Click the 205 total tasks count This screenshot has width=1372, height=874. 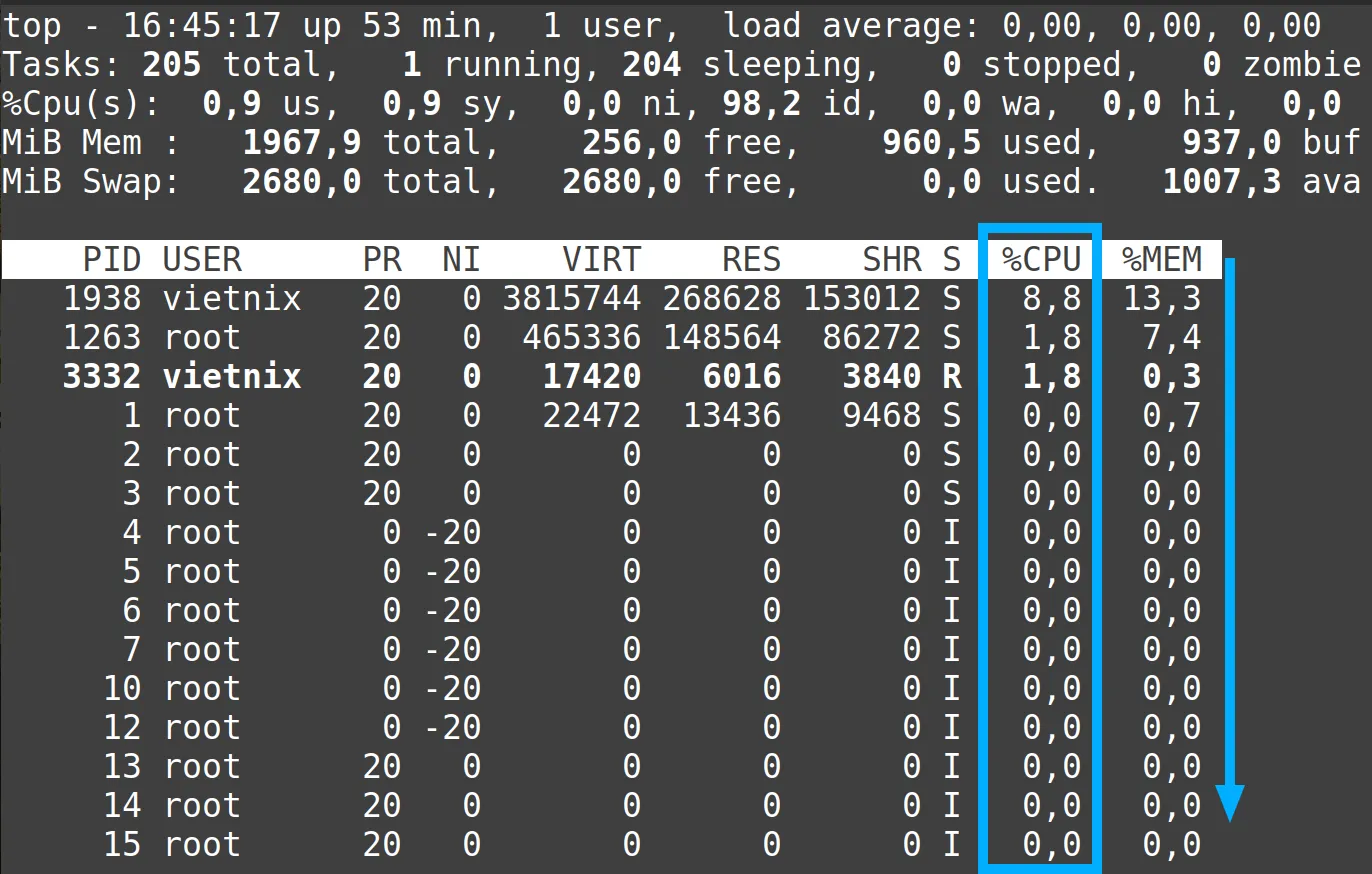[172, 65]
